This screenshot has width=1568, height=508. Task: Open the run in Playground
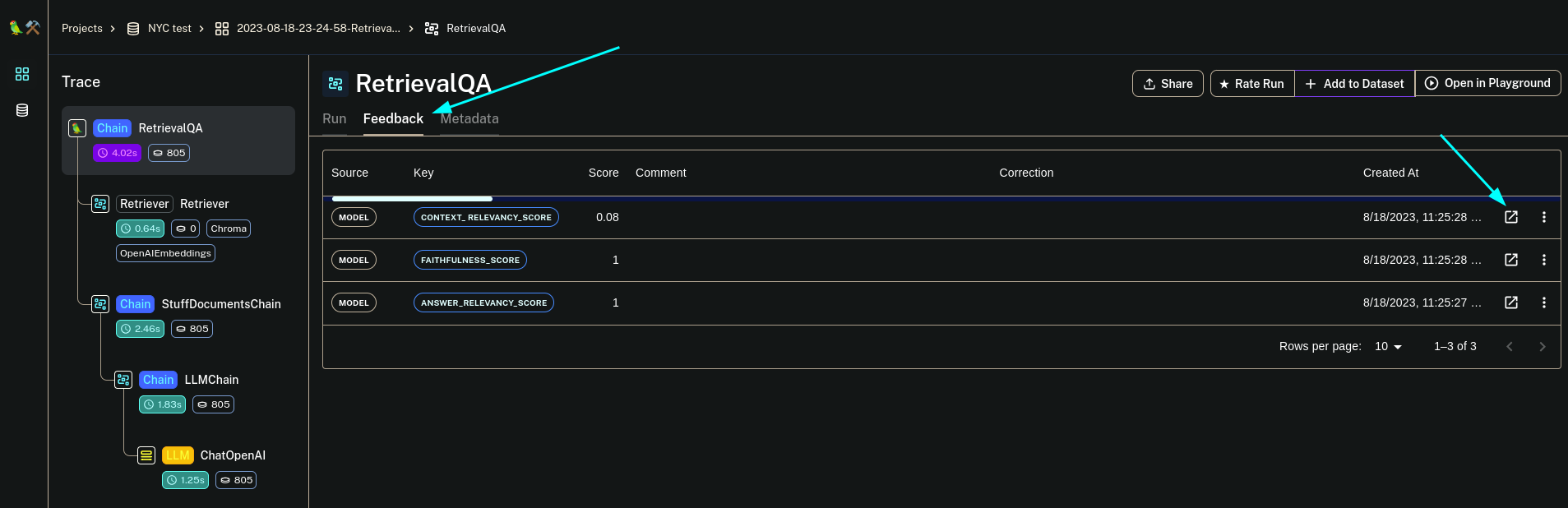[1487, 83]
